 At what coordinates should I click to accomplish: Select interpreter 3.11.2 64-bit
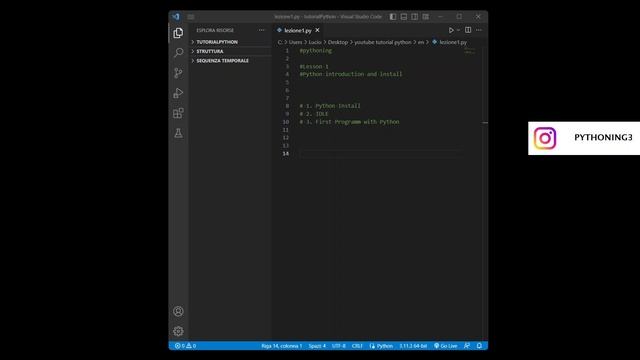coord(413,346)
